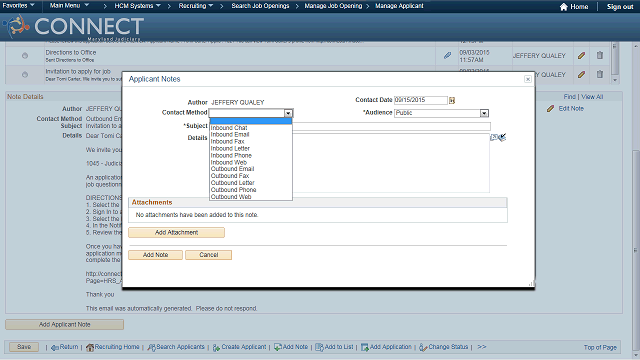This screenshot has height=360, width=640.
Task: Click the Add Attachment button
Action: [176, 232]
